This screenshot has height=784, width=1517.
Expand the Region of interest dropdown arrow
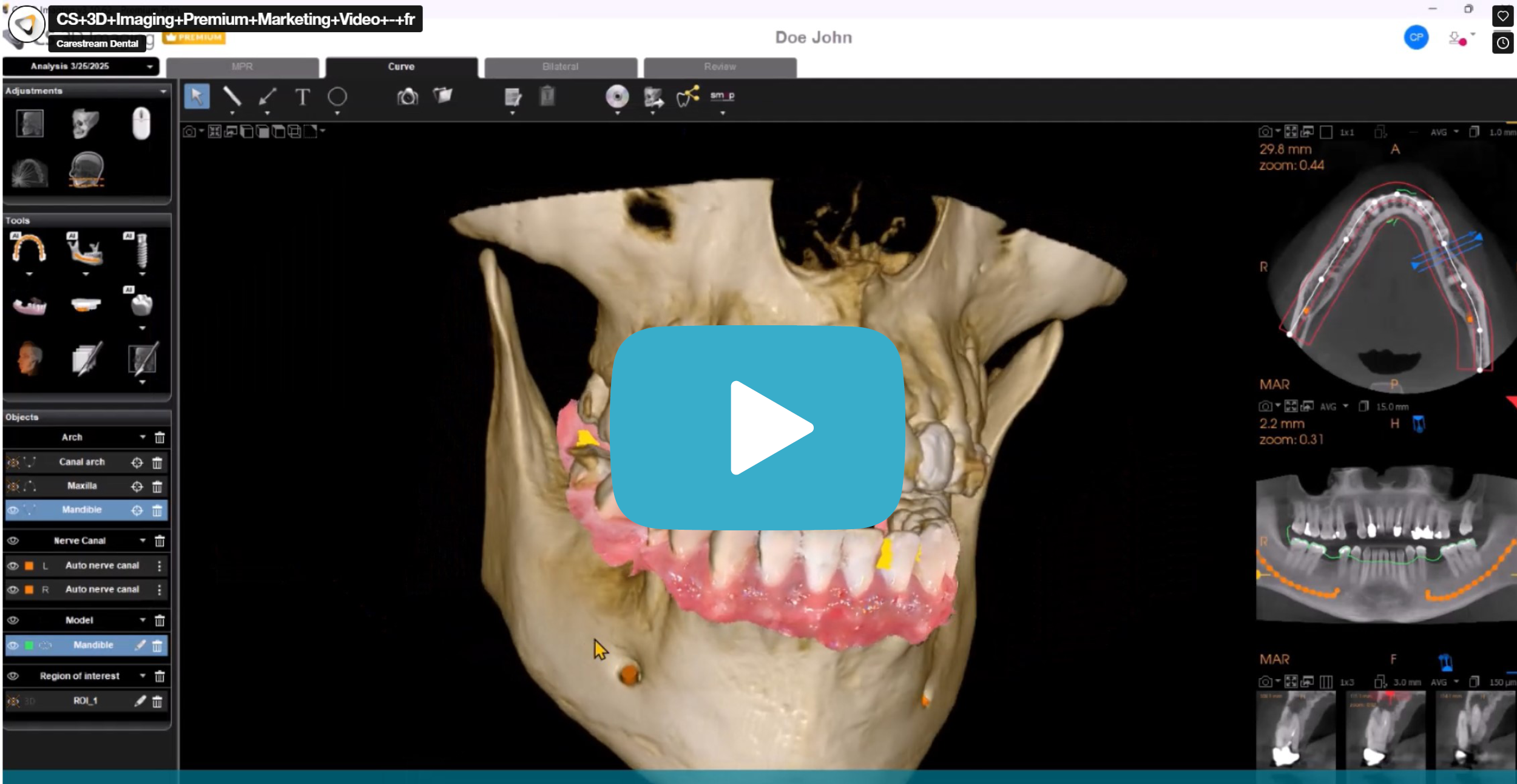[143, 675]
